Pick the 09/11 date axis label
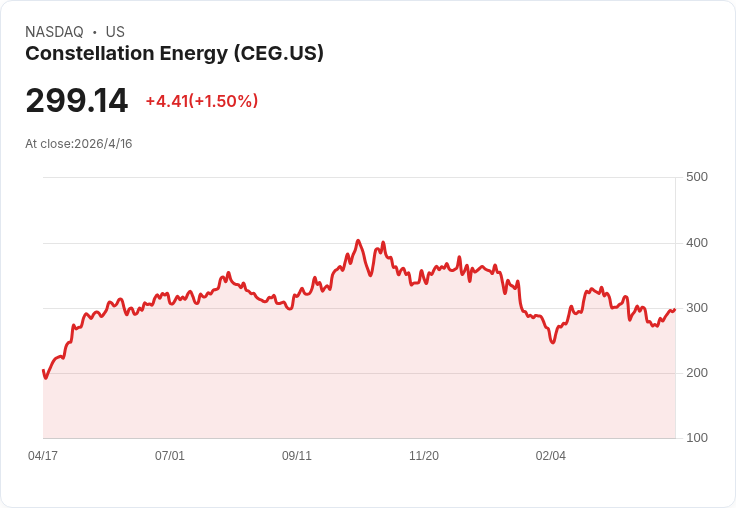 coord(297,456)
